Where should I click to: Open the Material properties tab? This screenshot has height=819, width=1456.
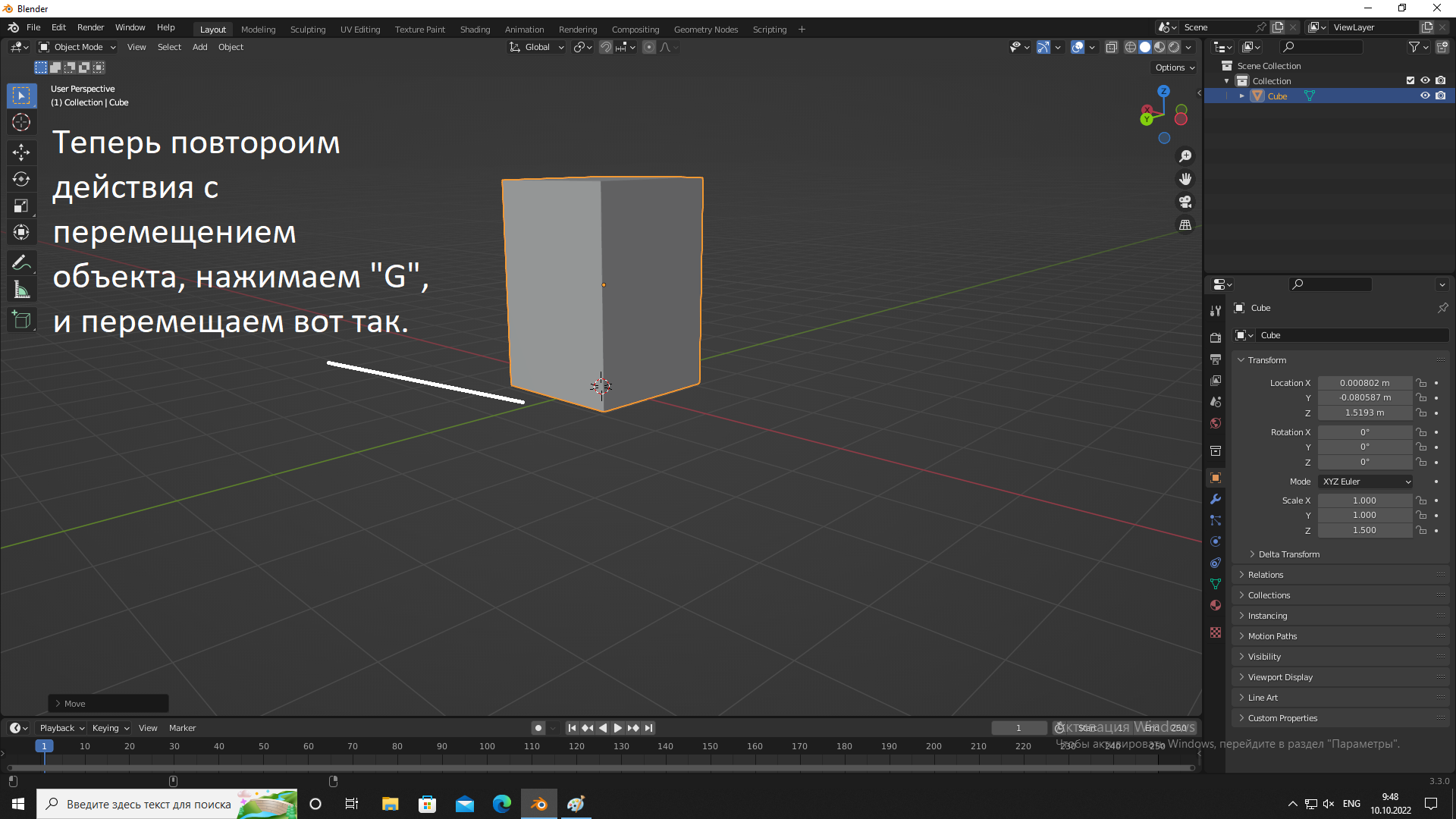pyautogui.click(x=1216, y=605)
